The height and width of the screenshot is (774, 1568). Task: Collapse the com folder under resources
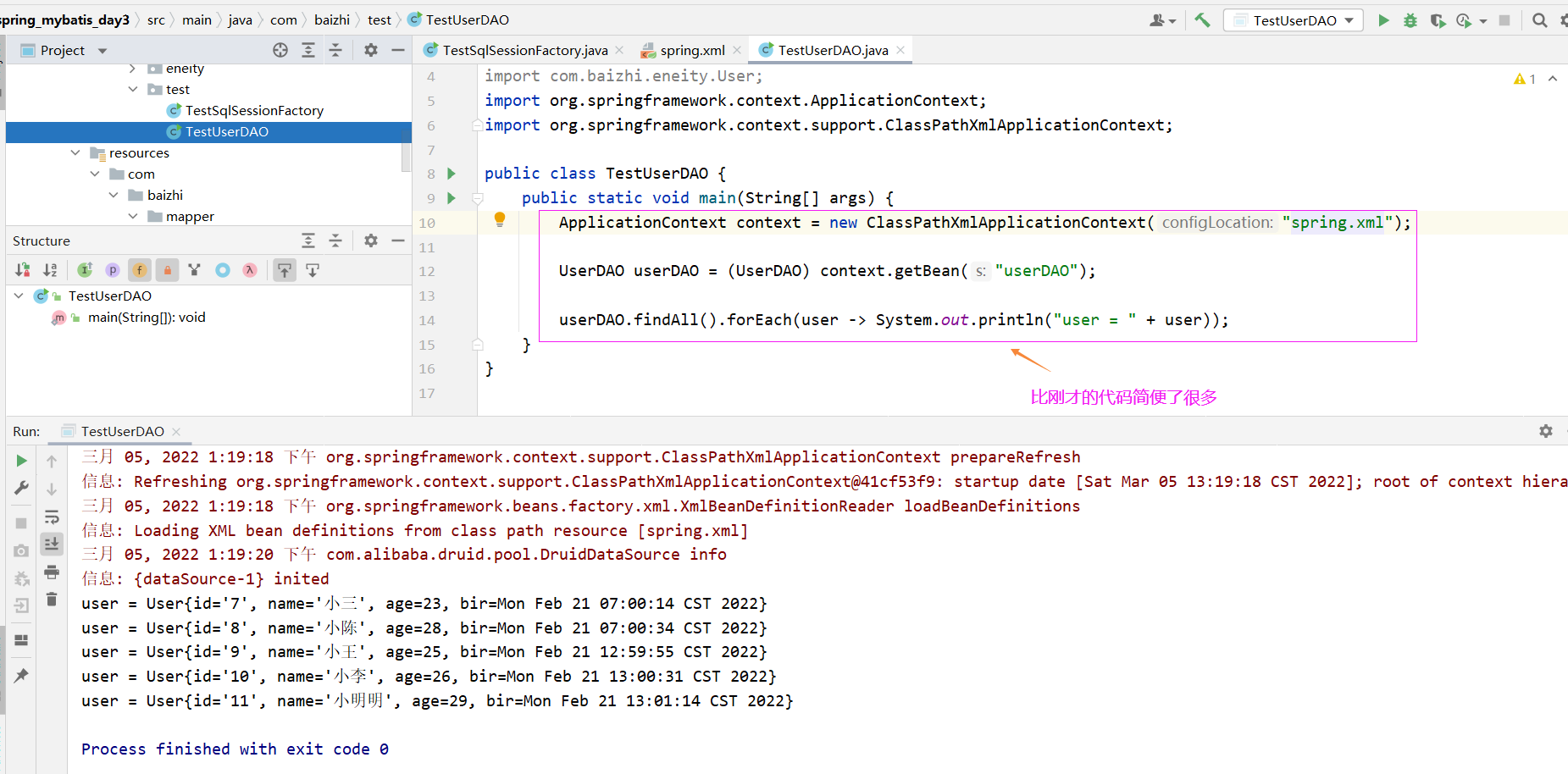[95, 174]
